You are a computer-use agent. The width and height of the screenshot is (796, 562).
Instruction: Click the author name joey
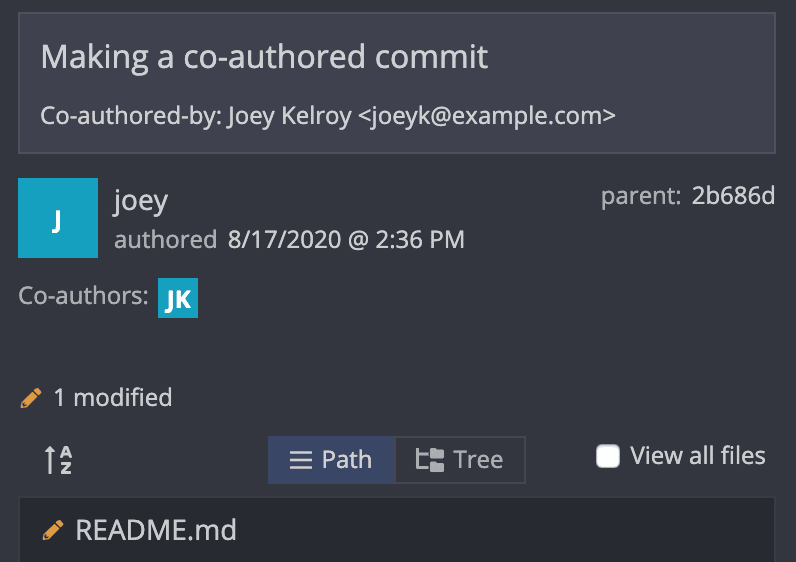[141, 201]
